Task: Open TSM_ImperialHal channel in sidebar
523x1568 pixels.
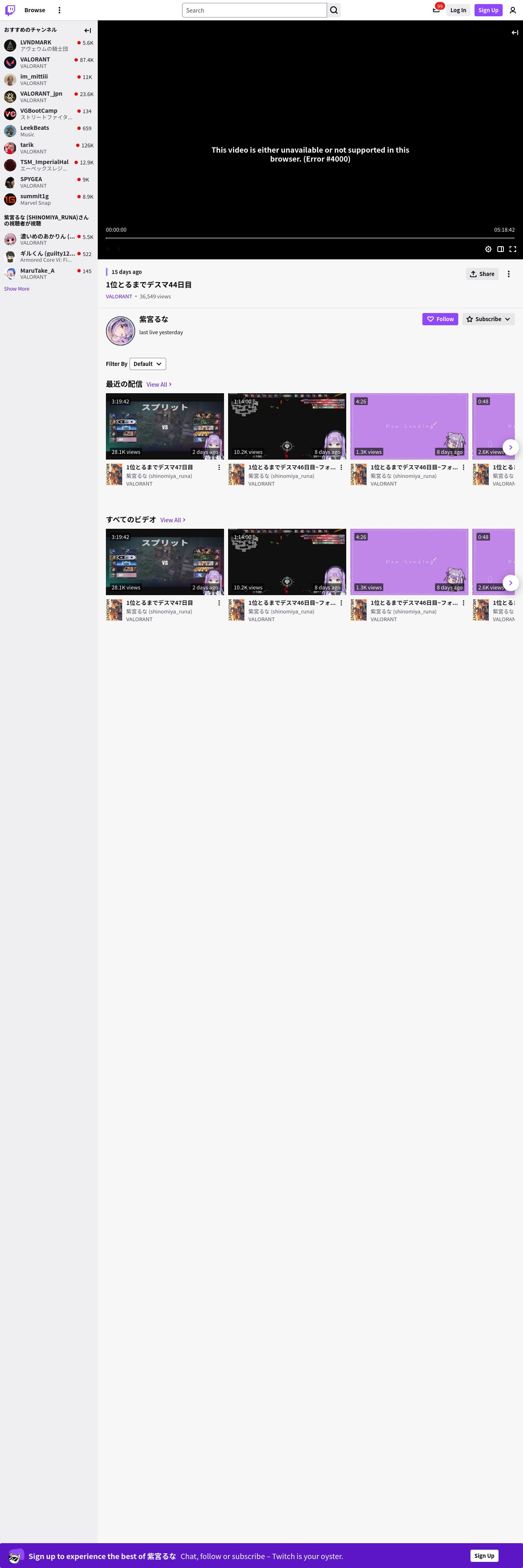Action: tap(49, 165)
